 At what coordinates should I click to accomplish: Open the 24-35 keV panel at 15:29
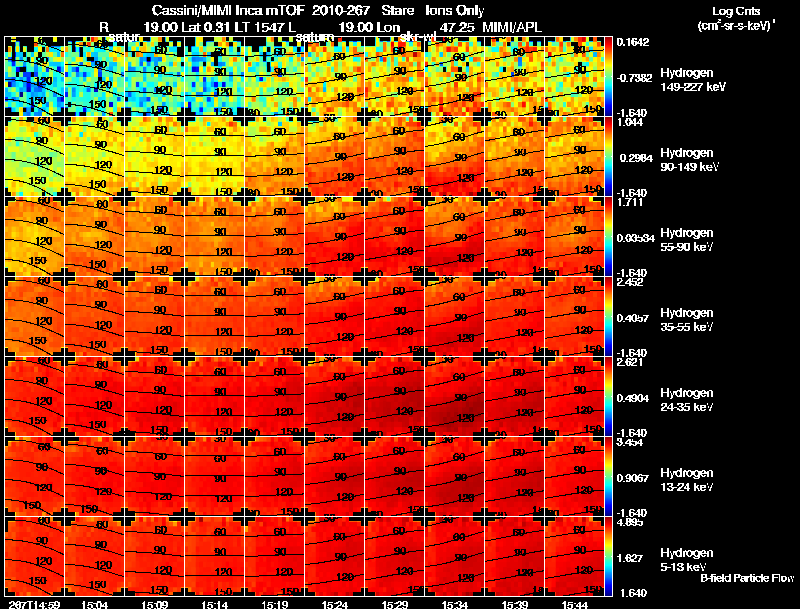pos(395,397)
